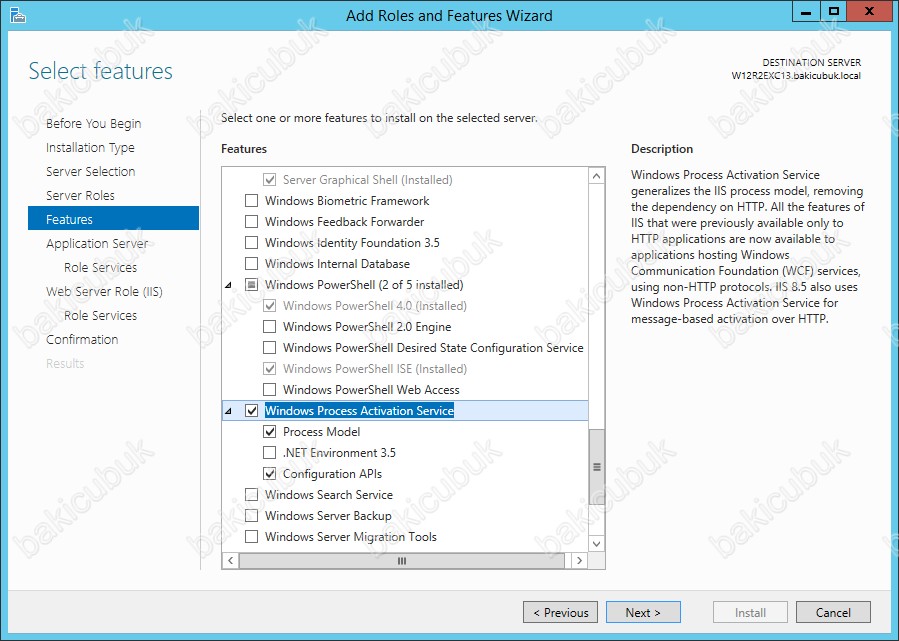
Task: Select Windows PowerShell (2 of 5 installed) label
Action: point(364,285)
